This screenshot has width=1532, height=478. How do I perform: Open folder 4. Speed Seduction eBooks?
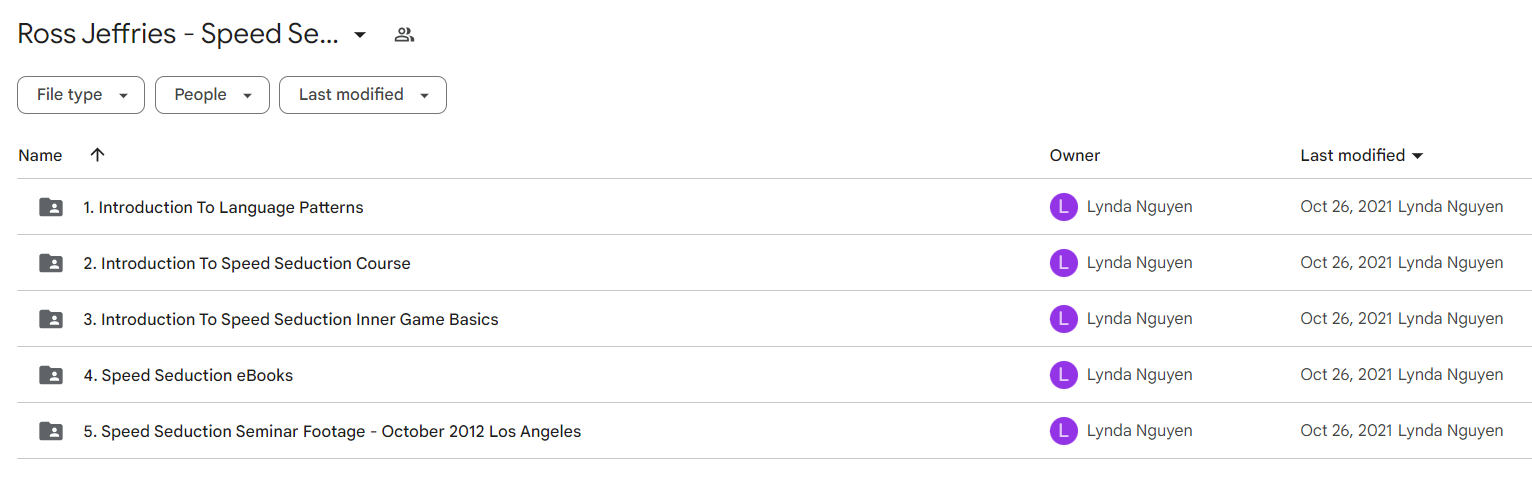click(188, 376)
